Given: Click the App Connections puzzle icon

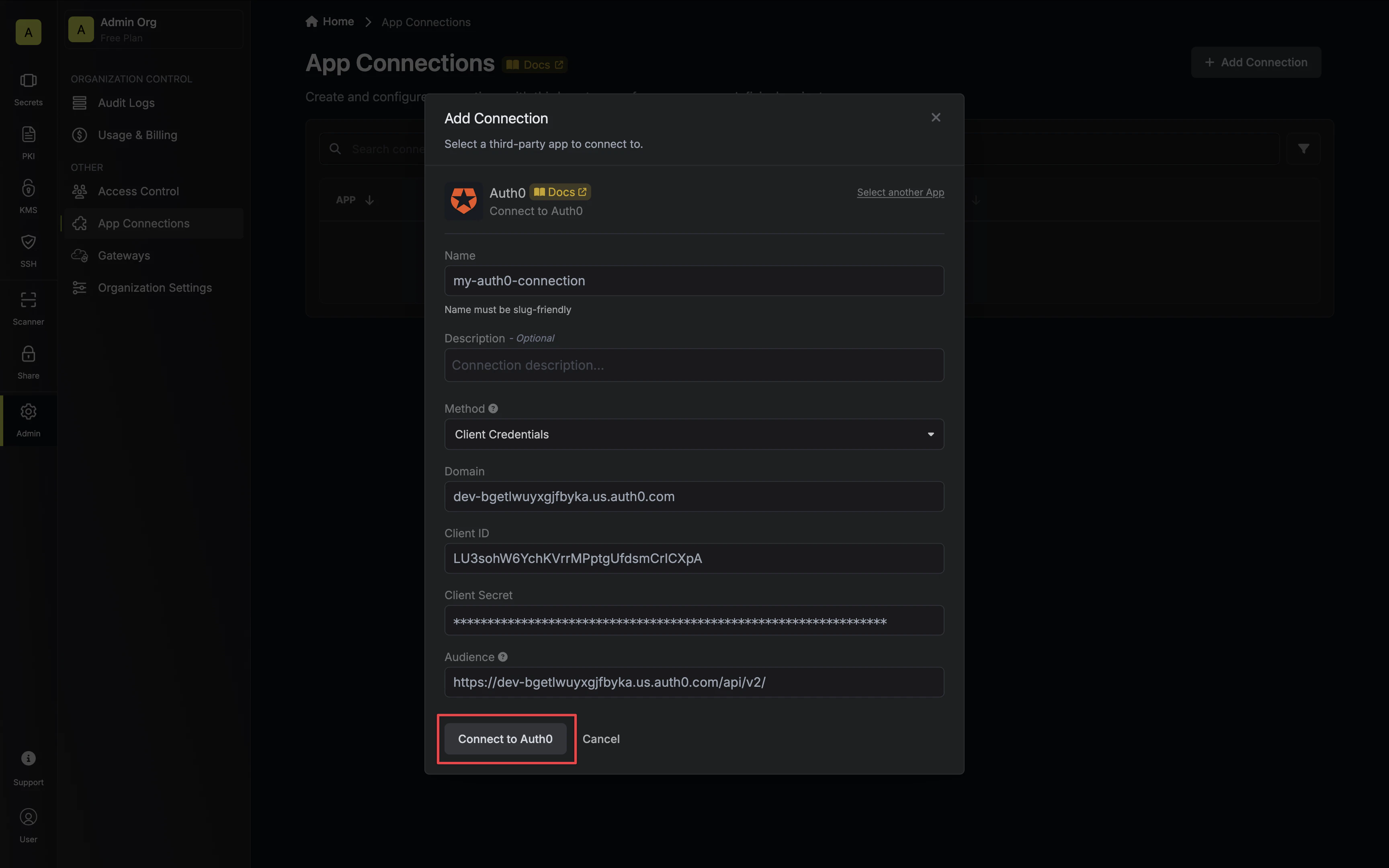Looking at the screenshot, I should 80,223.
